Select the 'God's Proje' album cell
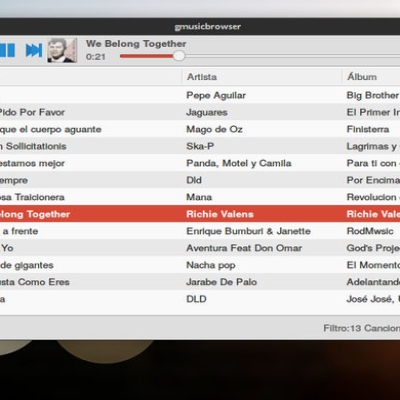This screenshot has height=400, width=400. pos(373,248)
